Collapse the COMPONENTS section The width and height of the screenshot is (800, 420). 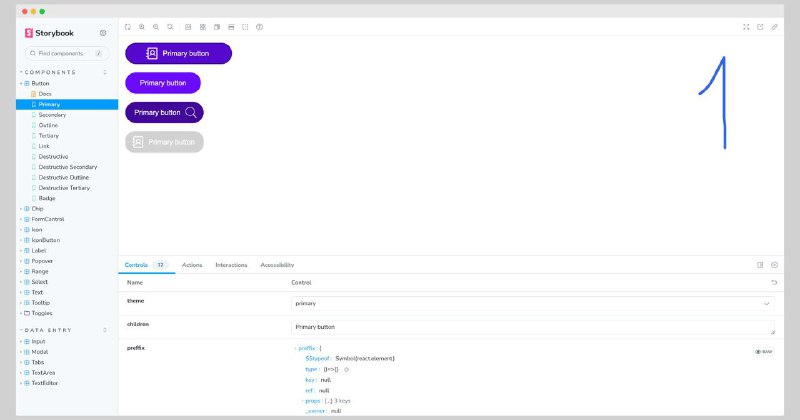(50, 72)
